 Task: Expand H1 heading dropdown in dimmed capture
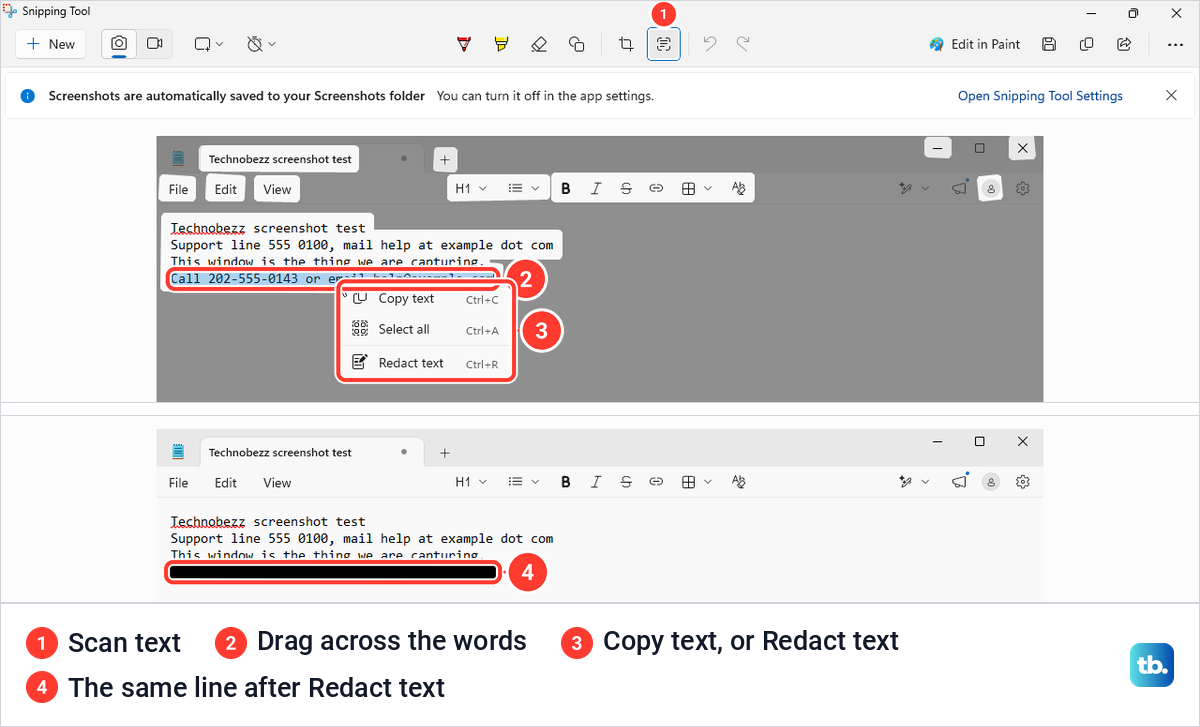coord(471,188)
